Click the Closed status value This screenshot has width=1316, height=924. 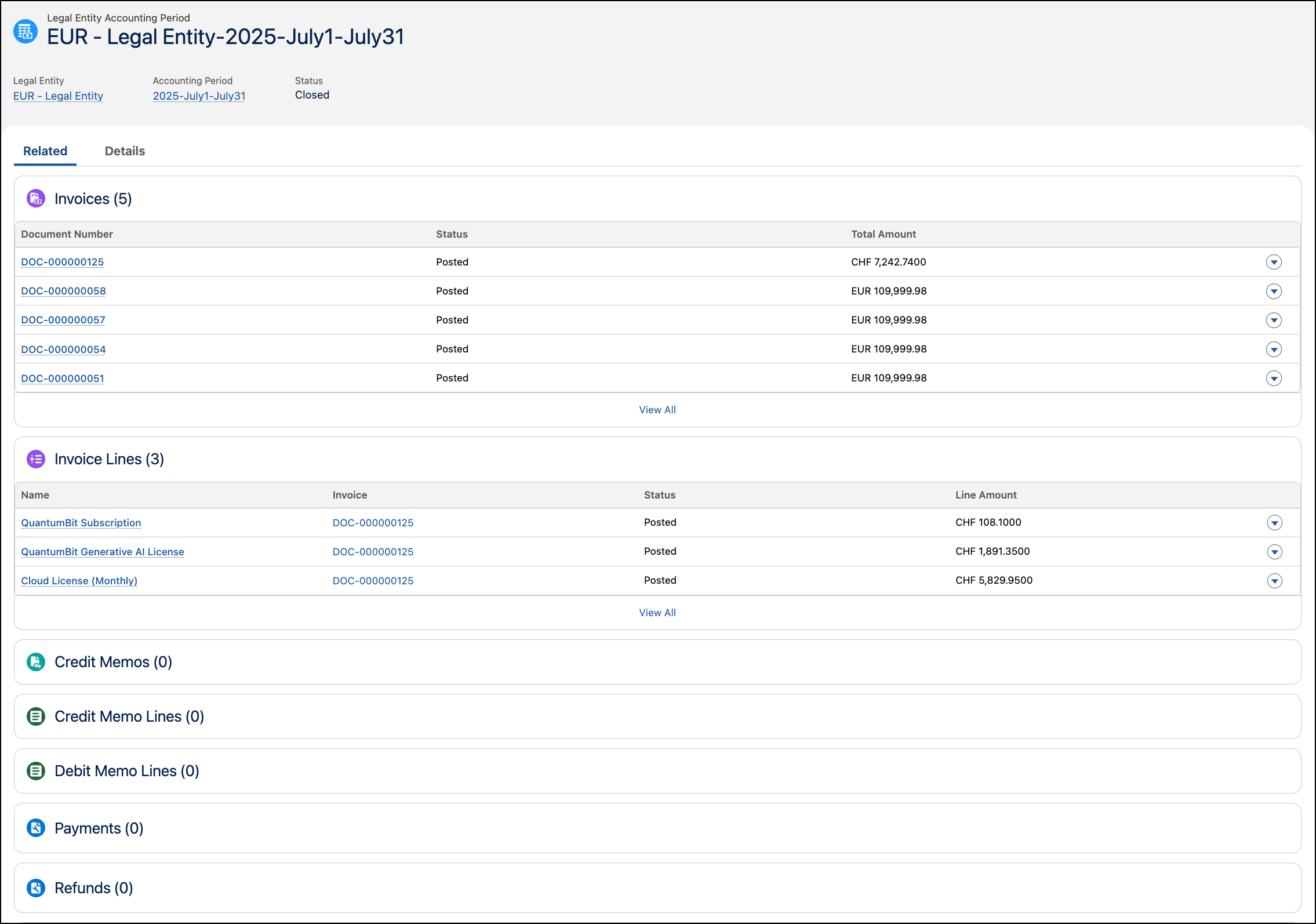pyautogui.click(x=312, y=95)
